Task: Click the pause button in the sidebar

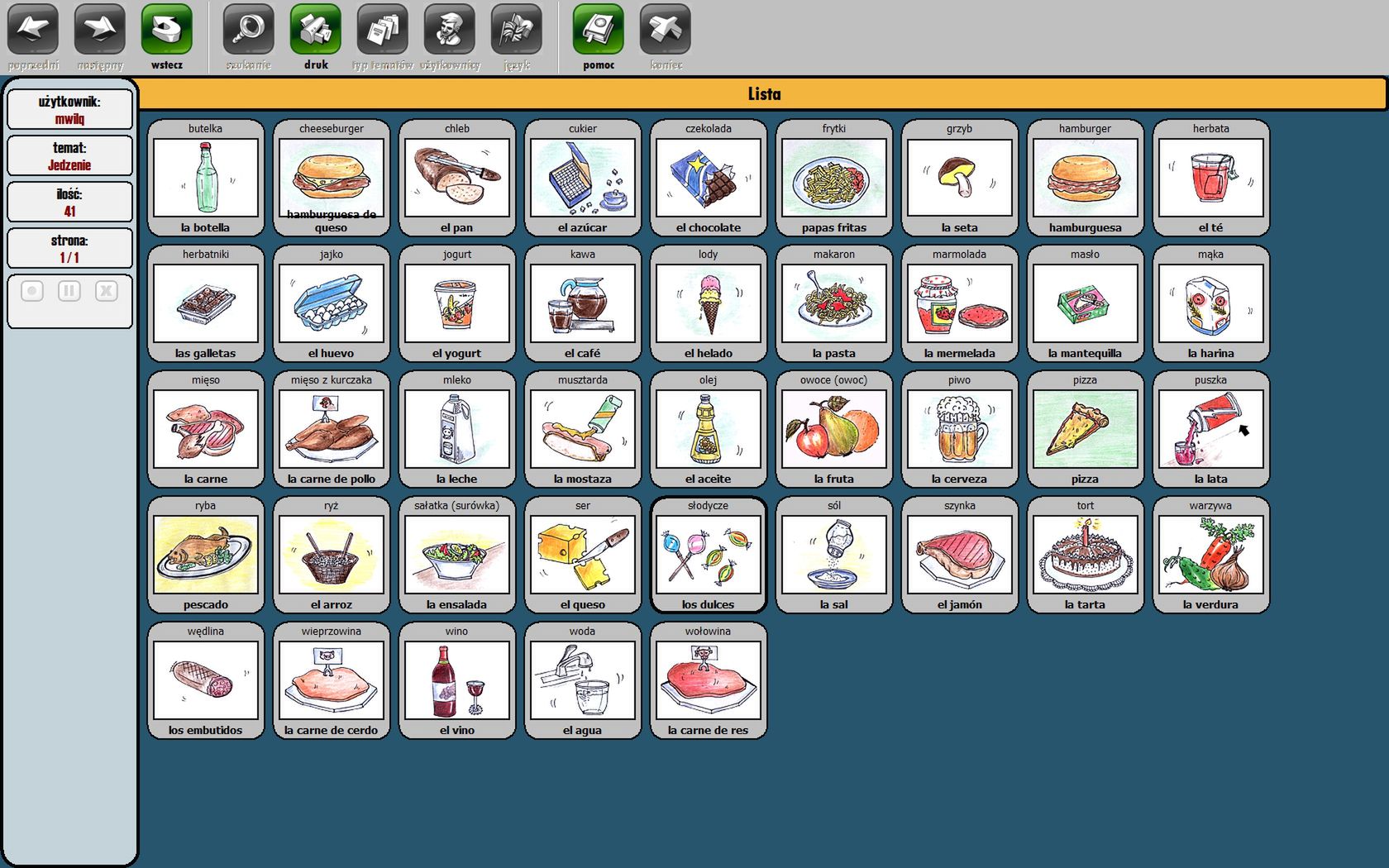Action: [69, 291]
